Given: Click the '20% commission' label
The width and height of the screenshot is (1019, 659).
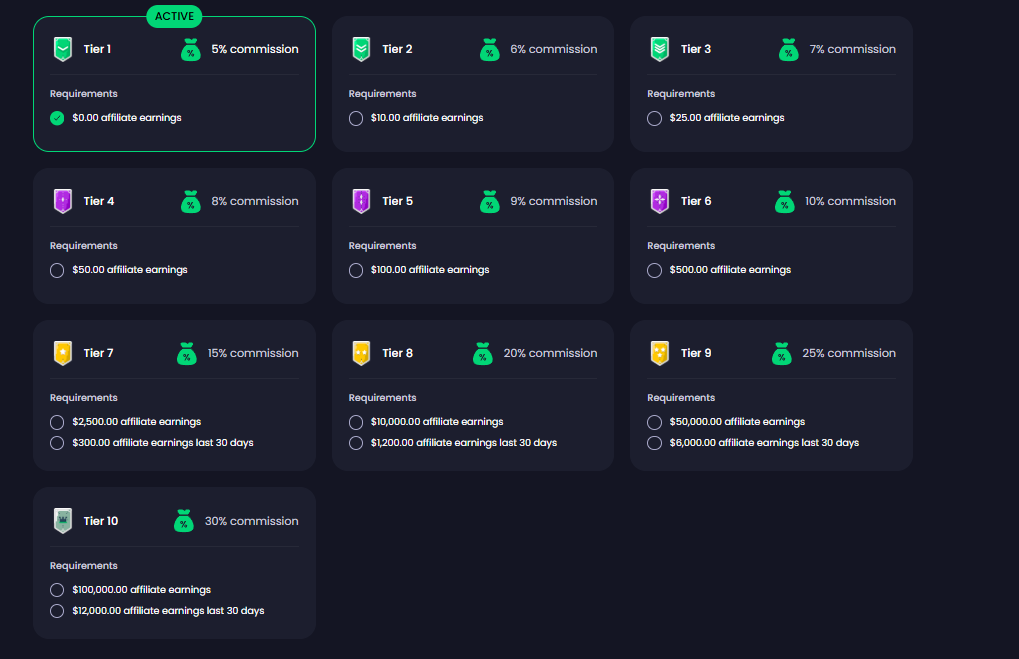Looking at the screenshot, I should click(x=550, y=354).
